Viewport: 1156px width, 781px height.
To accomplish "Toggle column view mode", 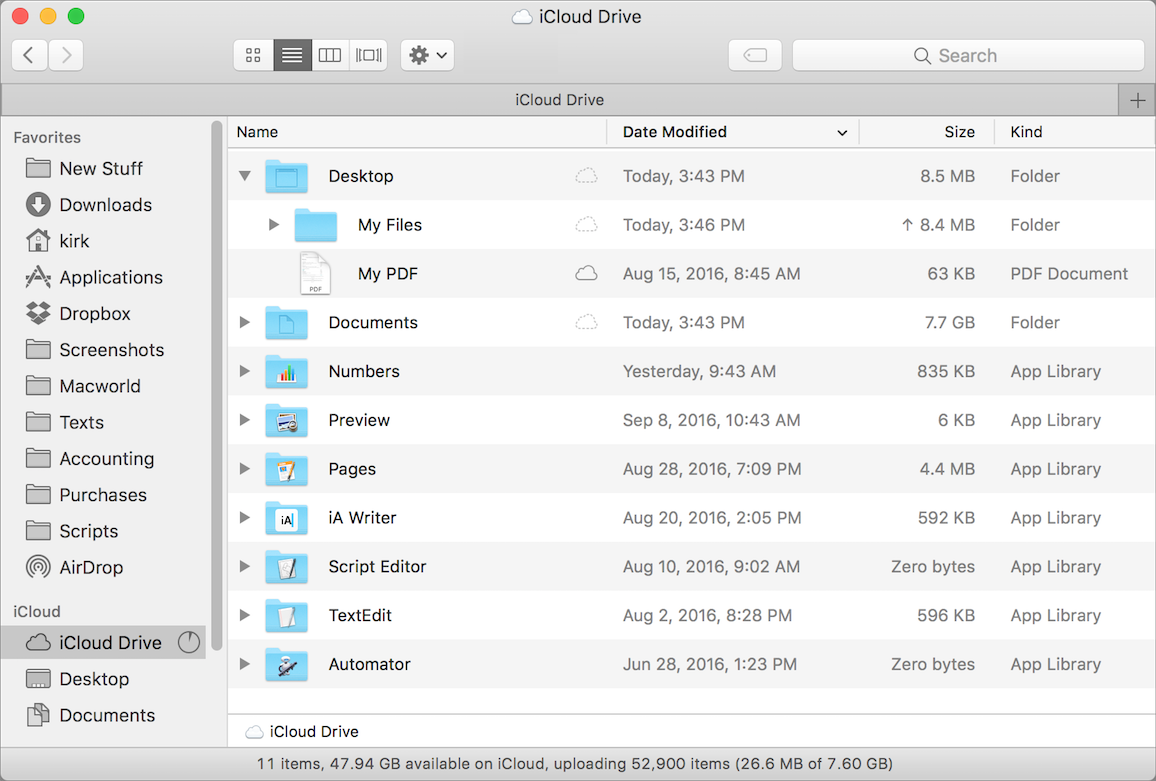I will click(x=330, y=55).
